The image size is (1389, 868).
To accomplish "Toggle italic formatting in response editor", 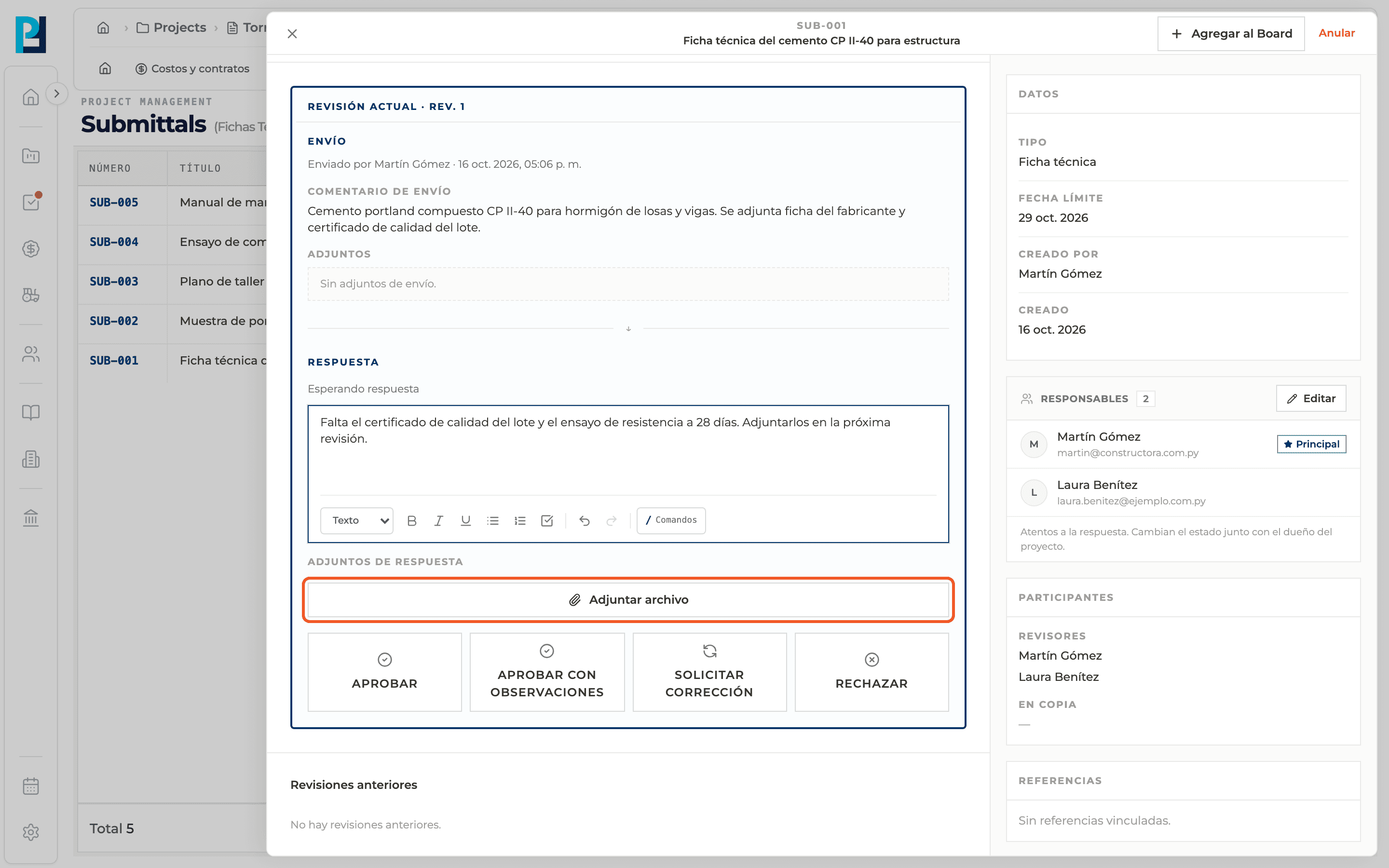I will pos(438,520).
